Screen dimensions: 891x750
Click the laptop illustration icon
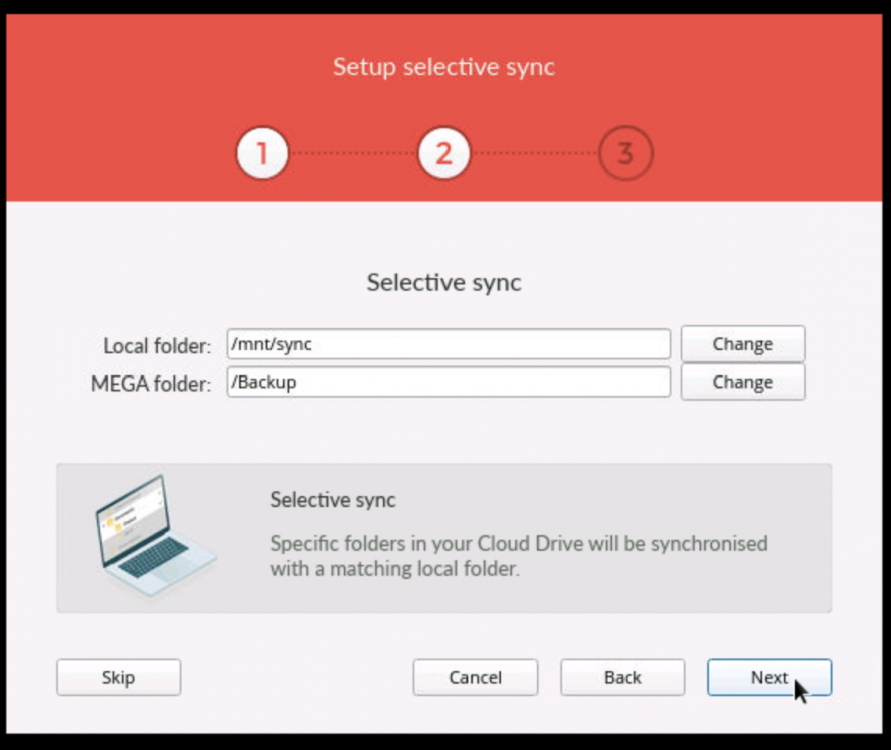[x=155, y=536]
